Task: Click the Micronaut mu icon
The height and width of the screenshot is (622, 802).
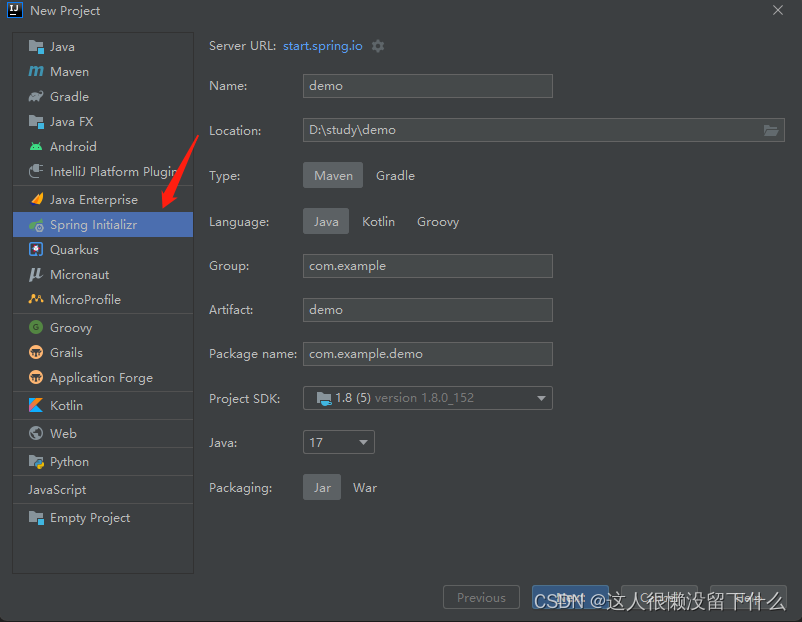Action: pos(36,275)
